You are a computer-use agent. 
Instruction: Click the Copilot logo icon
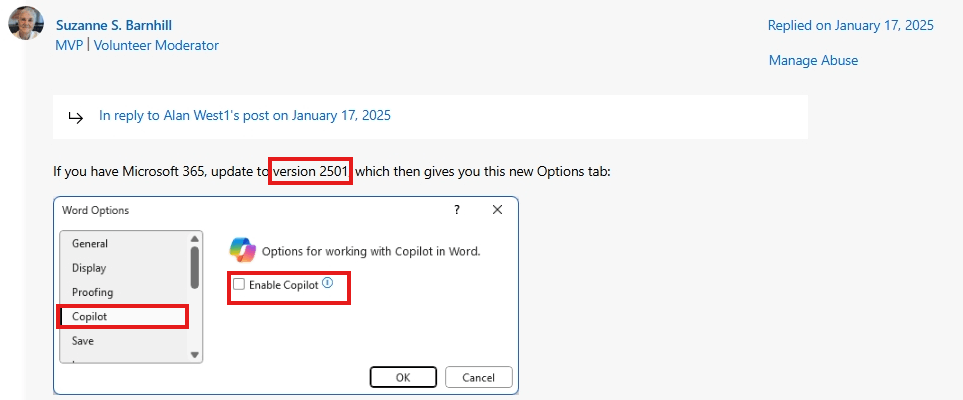(x=242, y=251)
